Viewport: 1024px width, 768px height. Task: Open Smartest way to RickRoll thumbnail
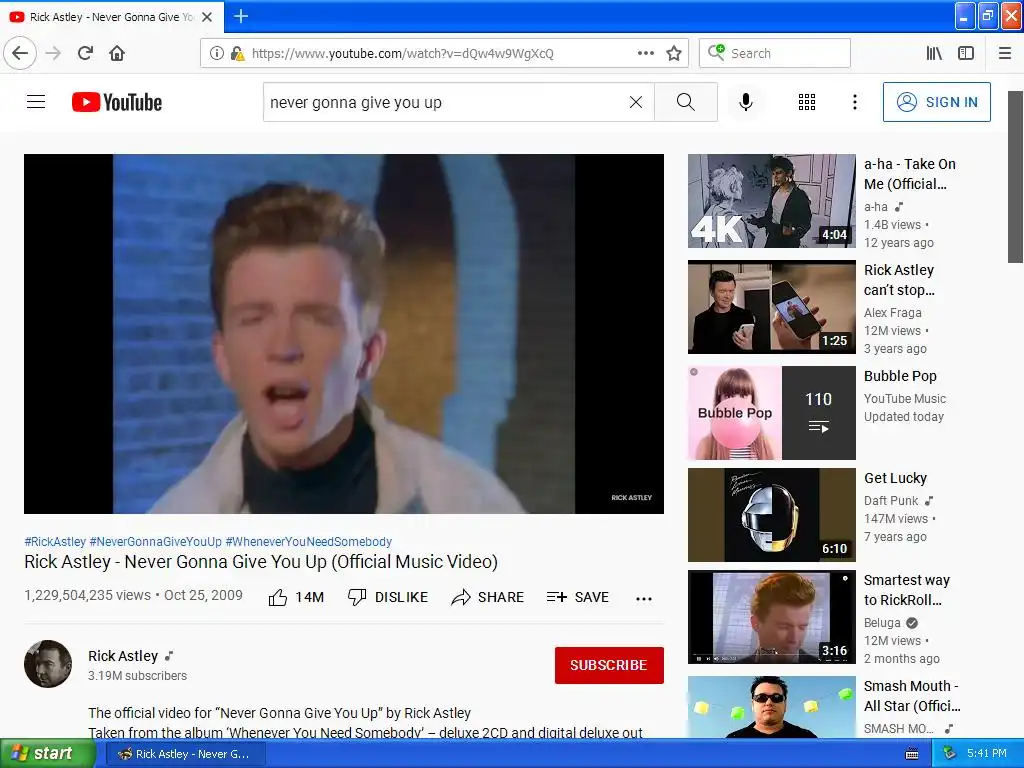(771, 617)
